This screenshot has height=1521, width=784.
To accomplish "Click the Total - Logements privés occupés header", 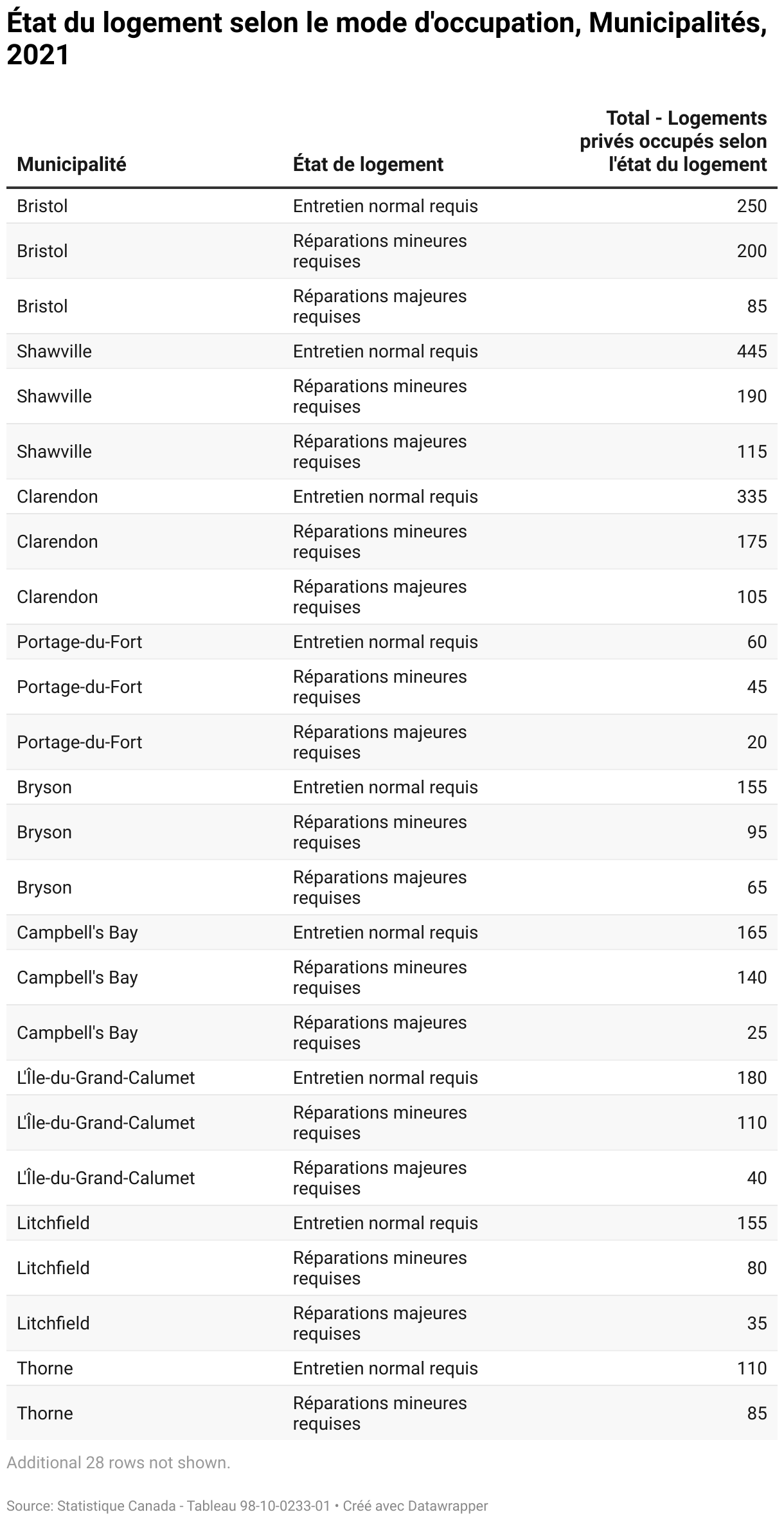I will [673, 141].
